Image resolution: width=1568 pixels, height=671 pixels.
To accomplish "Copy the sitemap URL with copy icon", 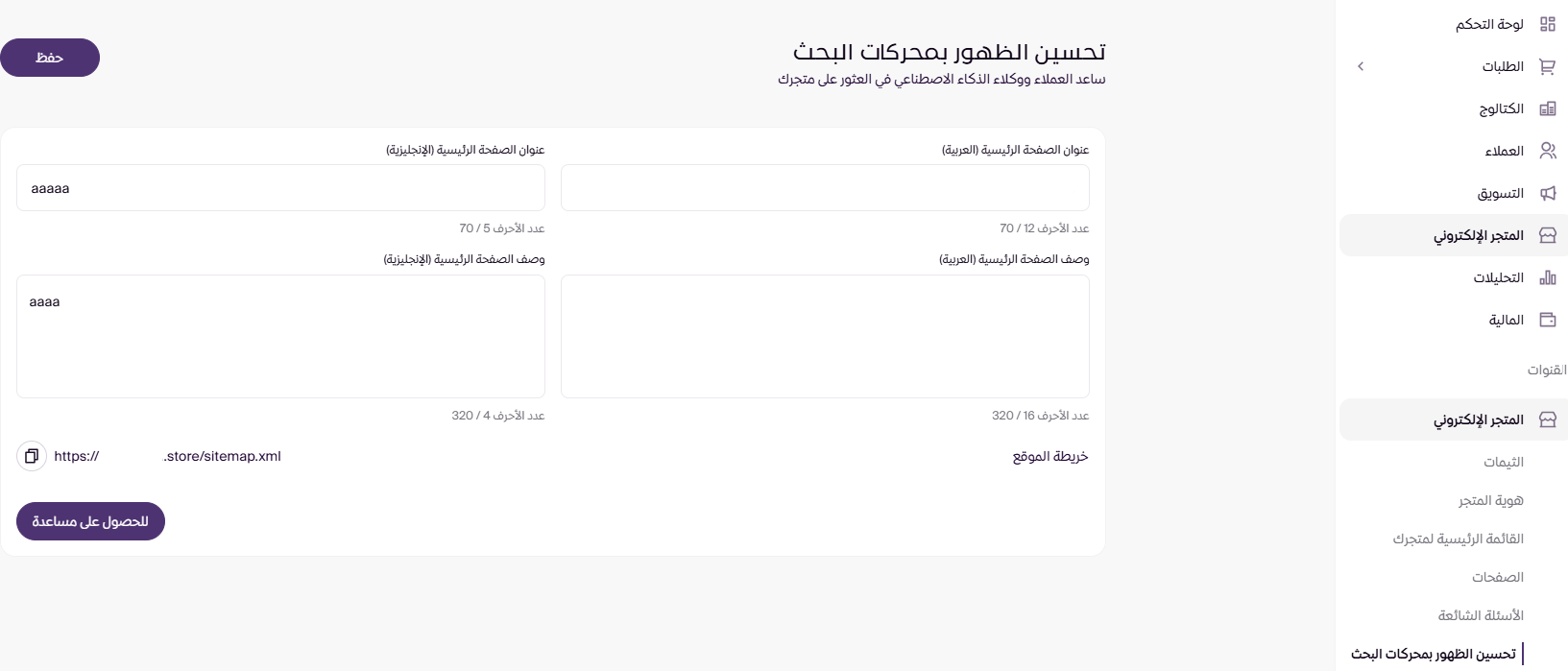I will pos(32,456).
